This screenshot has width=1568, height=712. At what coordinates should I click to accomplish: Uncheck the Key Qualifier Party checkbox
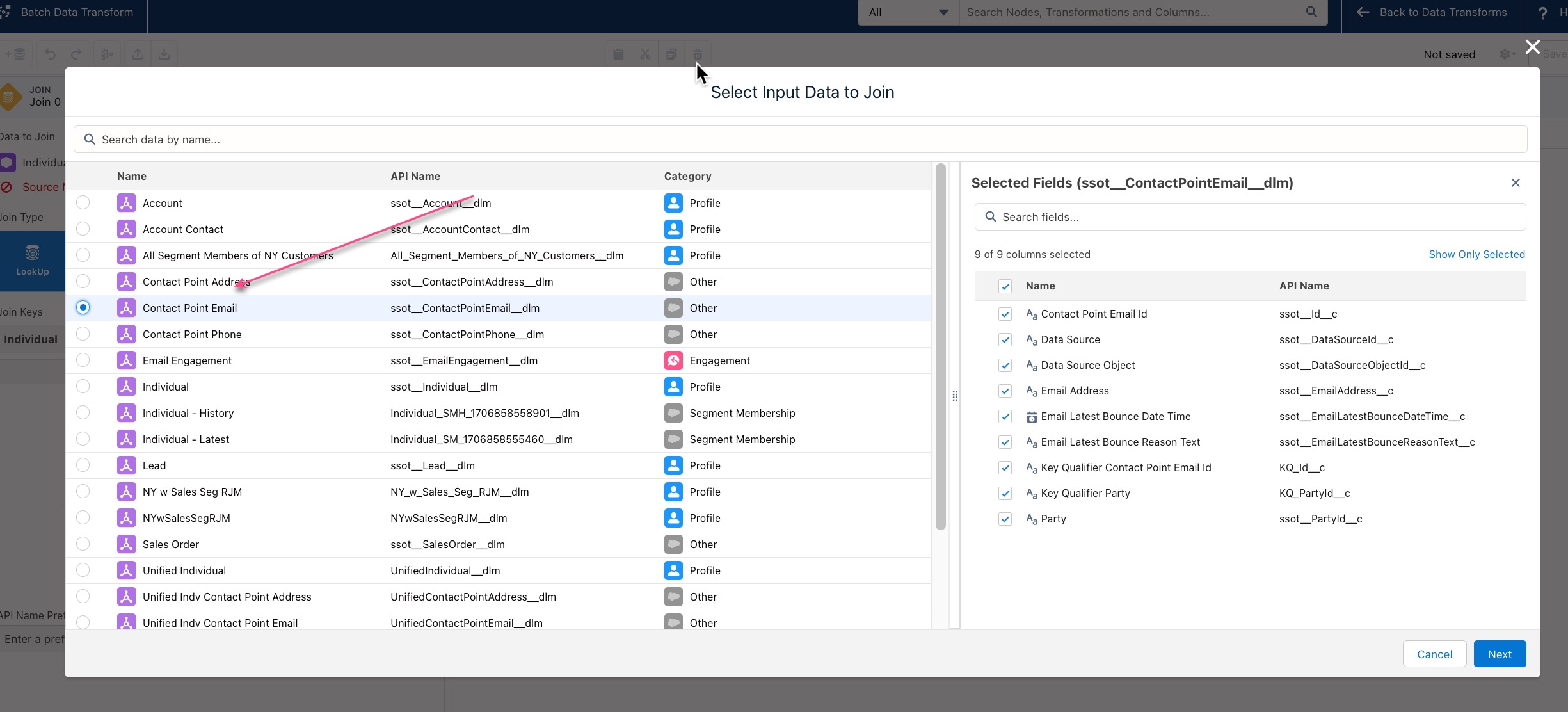coord(1005,494)
